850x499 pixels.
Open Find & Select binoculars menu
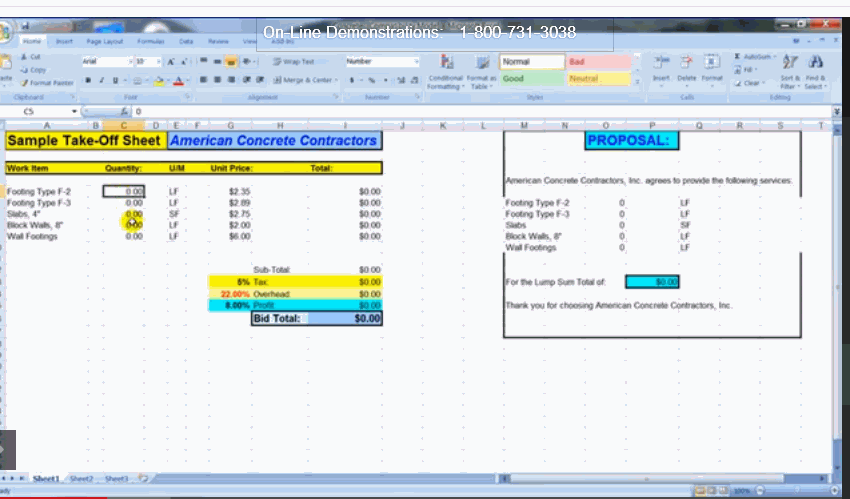pyautogui.click(x=814, y=72)
